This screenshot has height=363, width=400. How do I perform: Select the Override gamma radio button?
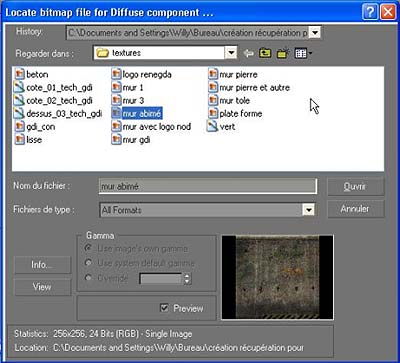[88, 278]
